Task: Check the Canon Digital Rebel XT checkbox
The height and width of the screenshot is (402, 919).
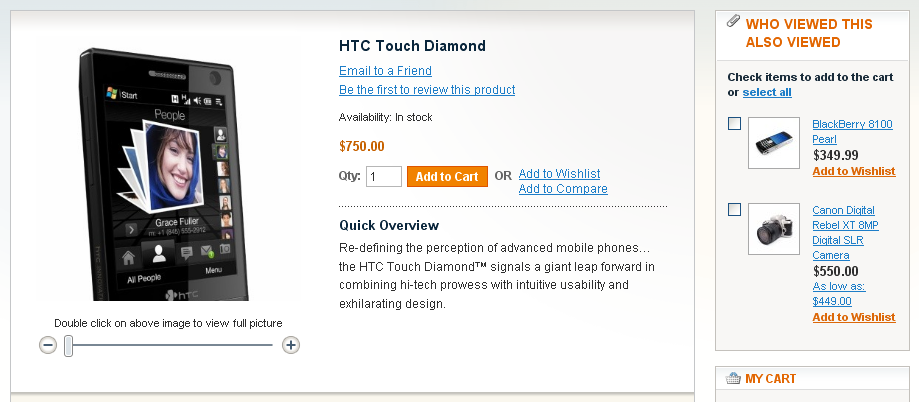Action: click(x=734, y=210)
